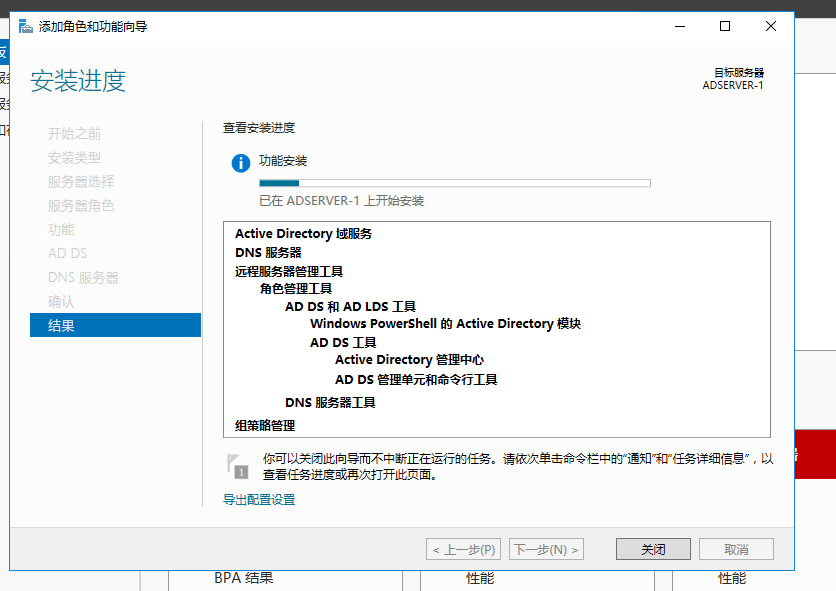
Task: Click the AD DS 和 AD LDS 工具 entry
Action: (350, 307)
